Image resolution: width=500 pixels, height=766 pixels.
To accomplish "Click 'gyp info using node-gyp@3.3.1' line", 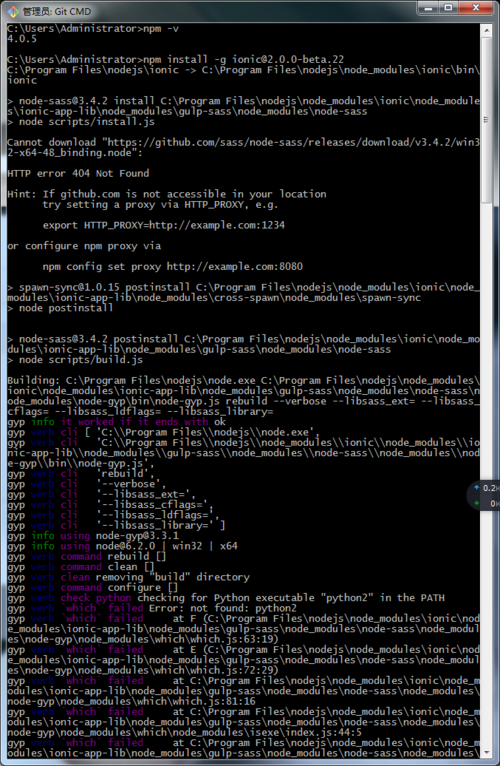I will pos(93,536).
